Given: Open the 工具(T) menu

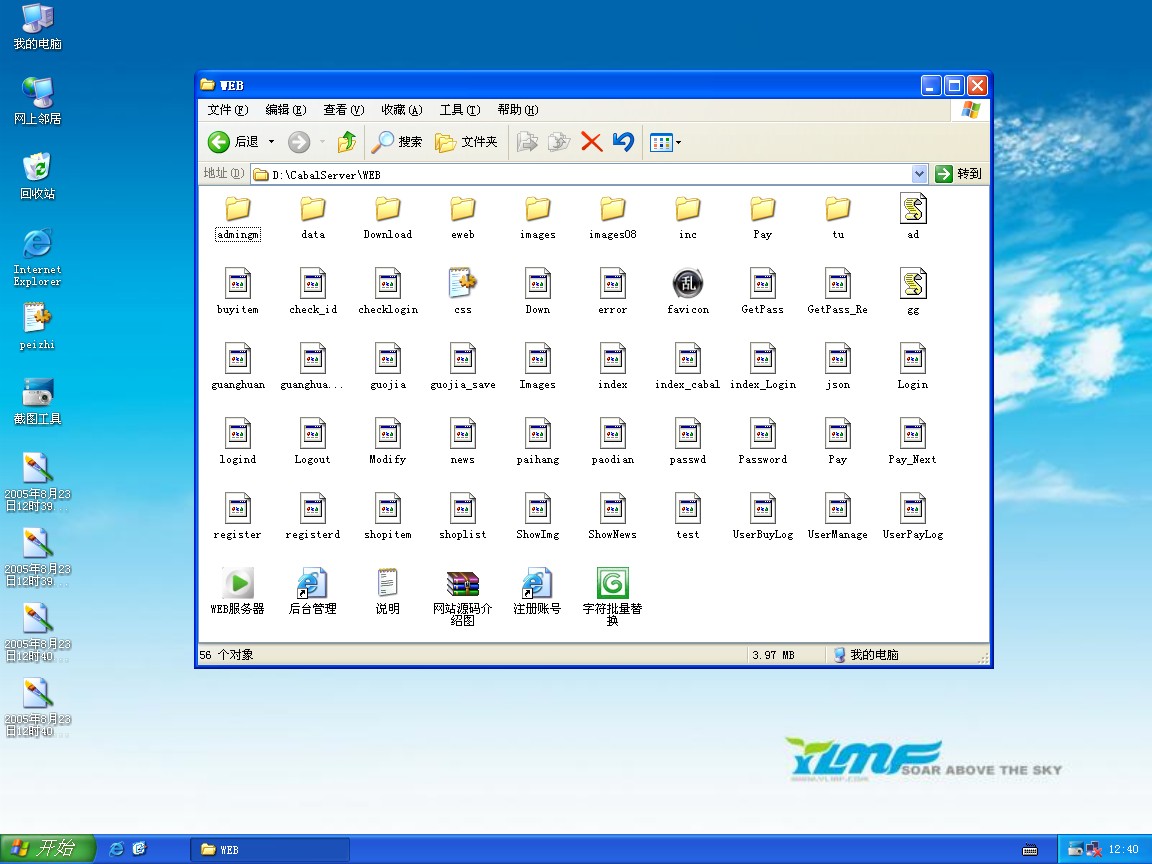Looking at the screenshot, I should click(459, 110).
